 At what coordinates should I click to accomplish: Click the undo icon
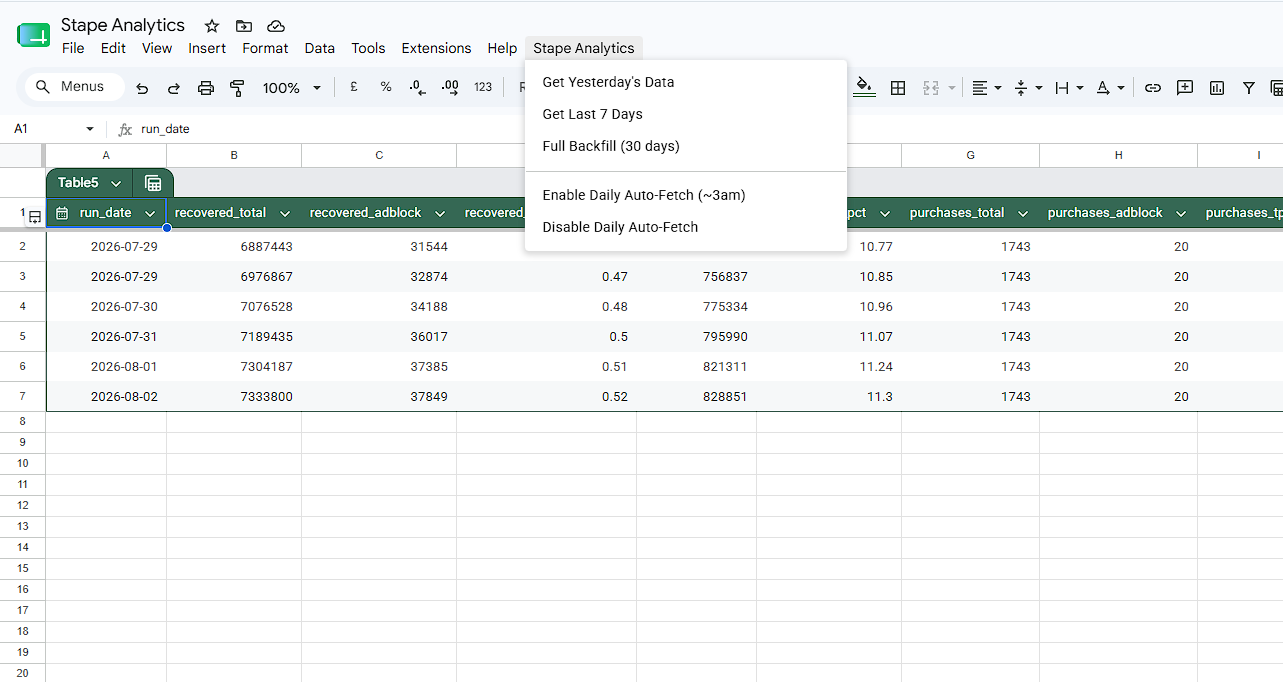(142, 88)
